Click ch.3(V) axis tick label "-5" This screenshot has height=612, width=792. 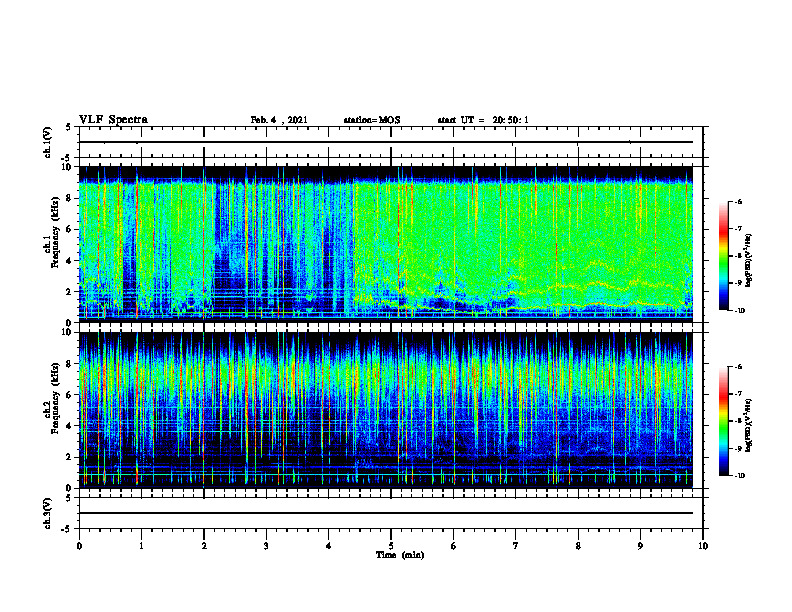click(67, 529)
